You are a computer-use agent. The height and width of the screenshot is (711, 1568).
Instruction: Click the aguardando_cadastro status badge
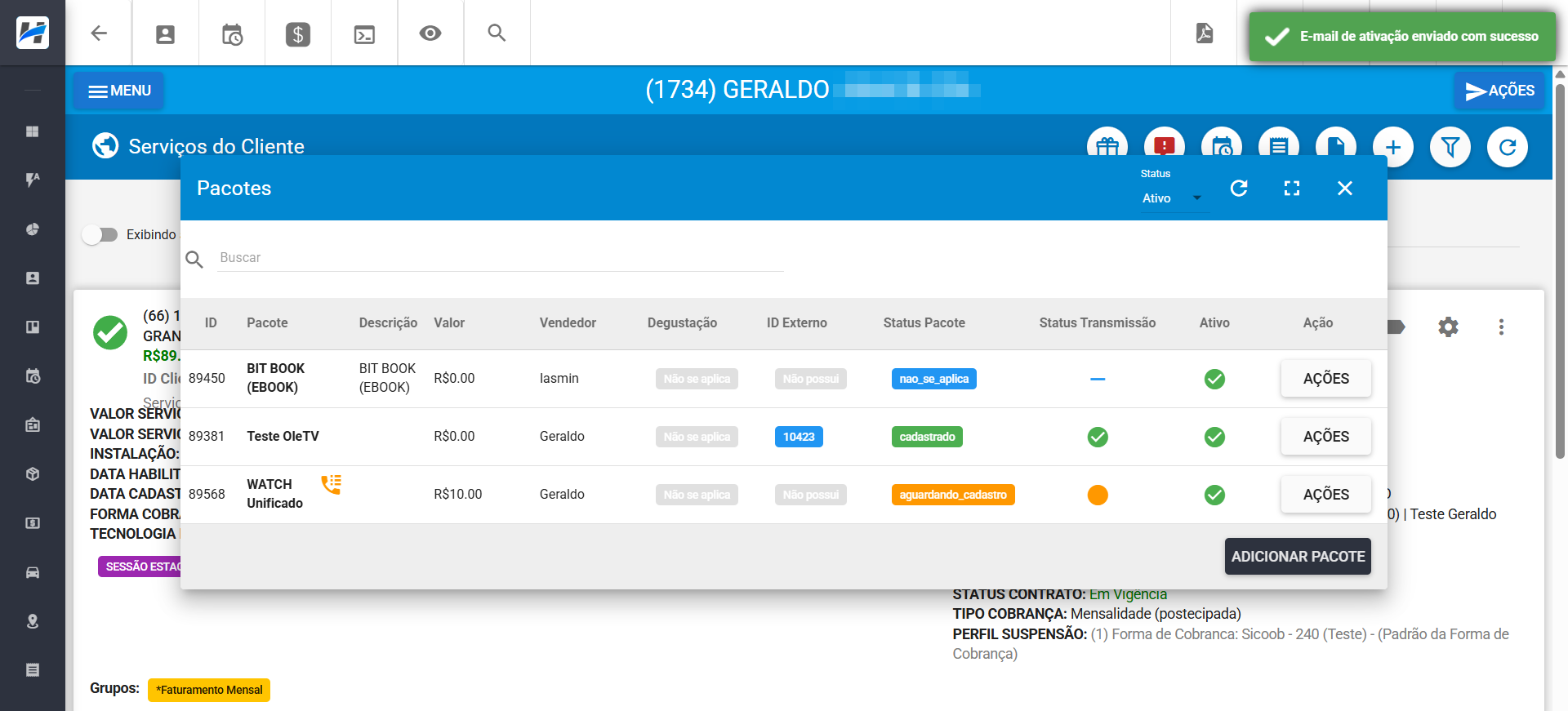(x=953, y=495)
